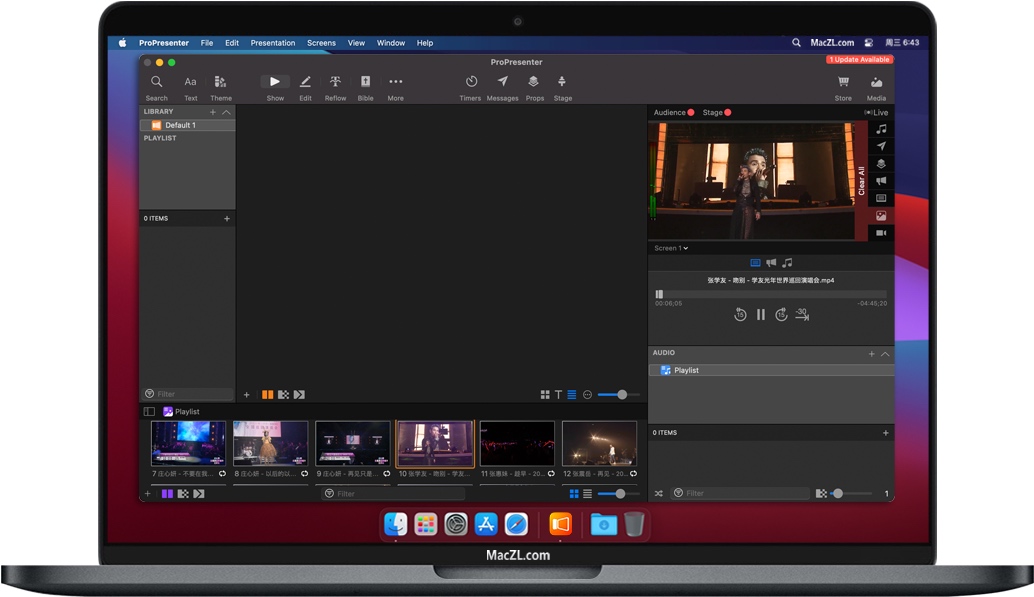
Task: Switch slides to grid view
Action: click(x=545, y=394)
